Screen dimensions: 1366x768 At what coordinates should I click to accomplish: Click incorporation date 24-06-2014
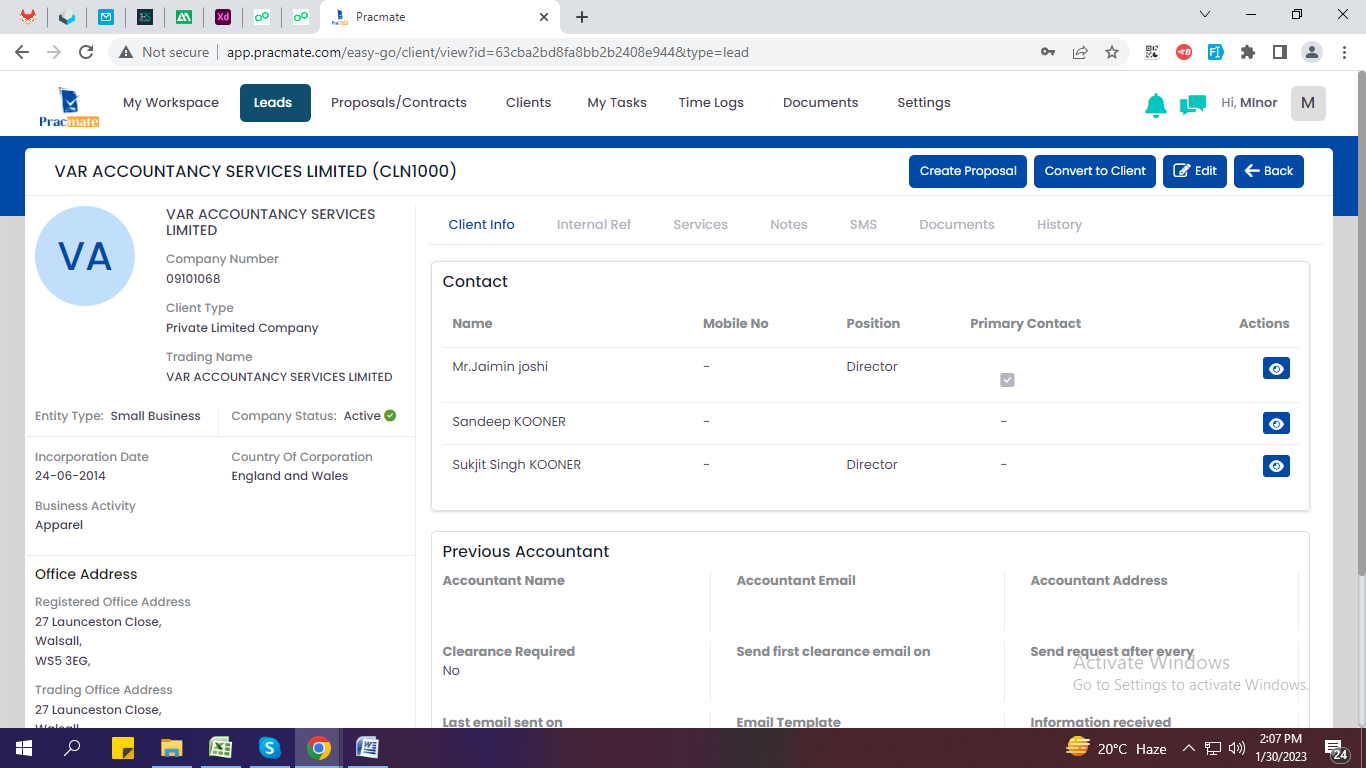70,476
